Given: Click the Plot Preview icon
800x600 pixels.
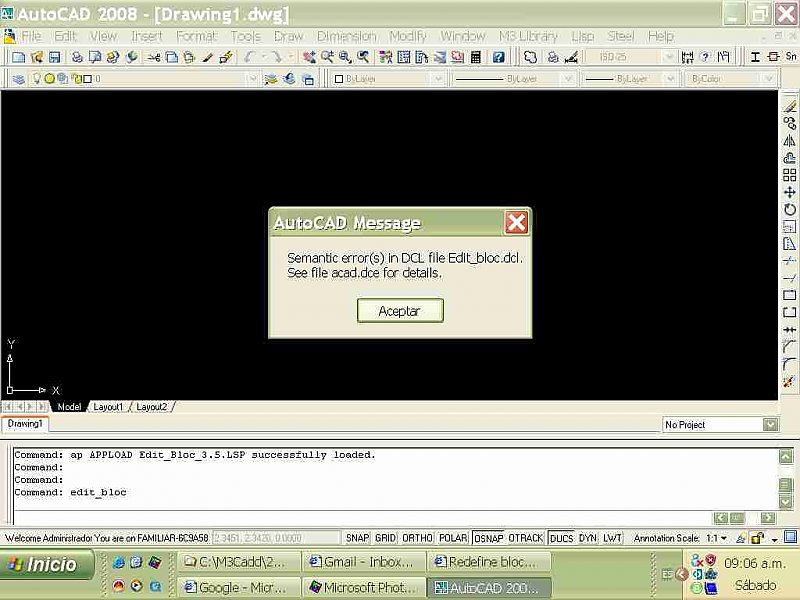Looking at the screenshot, I should [x=95, y=57].
